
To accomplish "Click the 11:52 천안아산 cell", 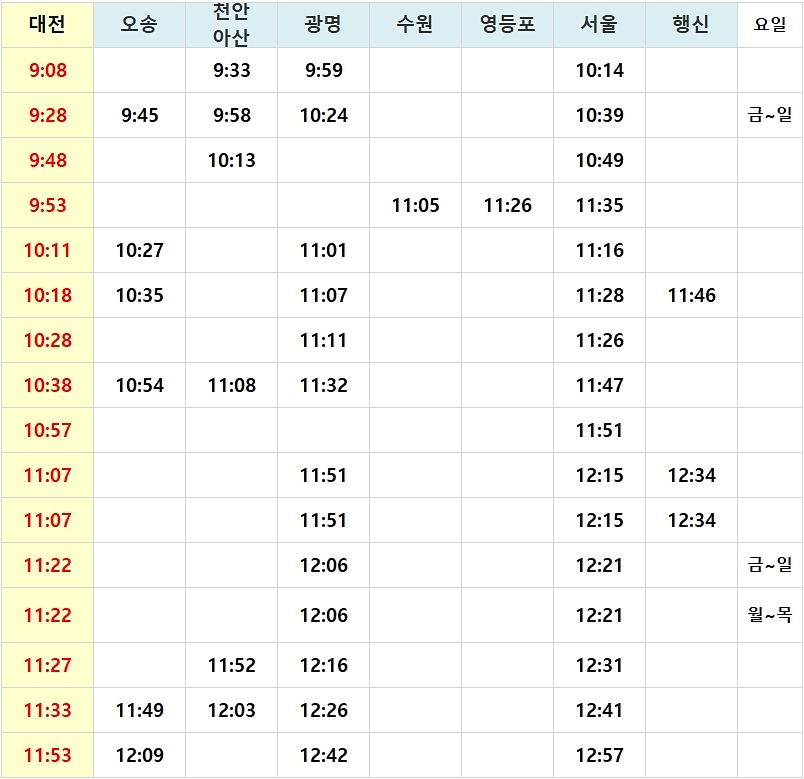I will pos(231,665).
